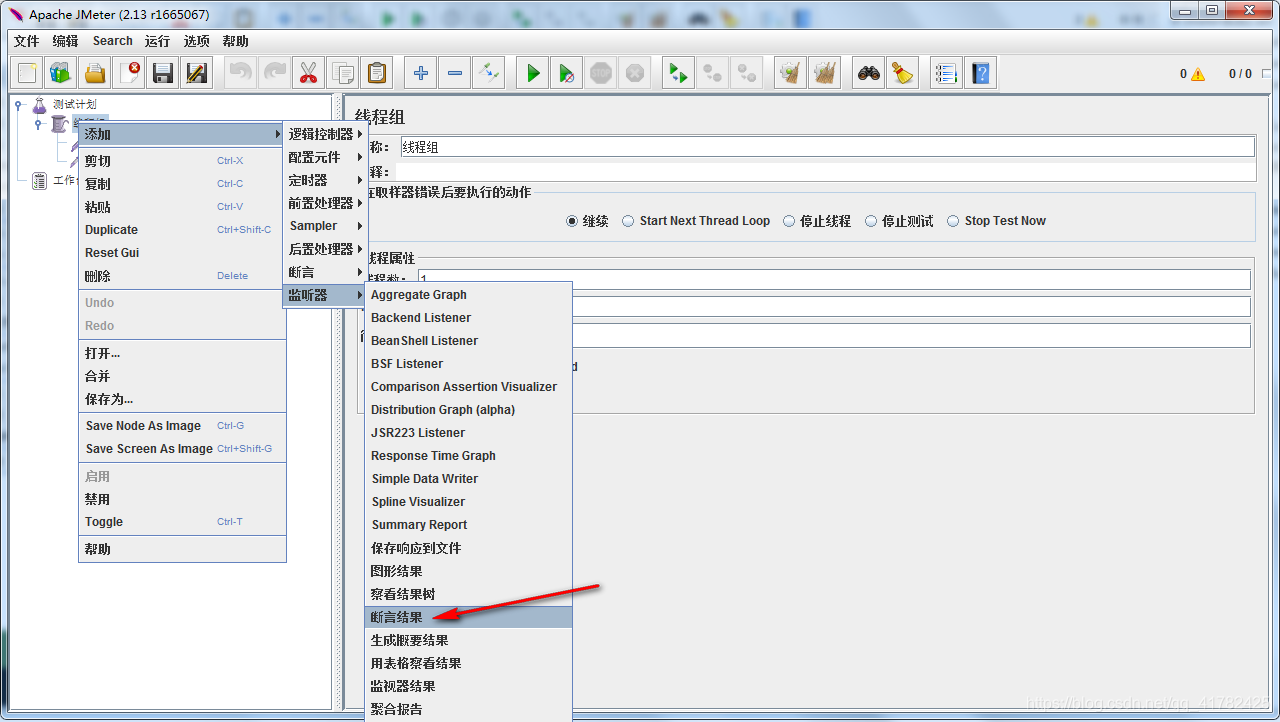This screenshot has height=722, width=1280.
Task: Open the 添加 context submenu
Action: 183,134
